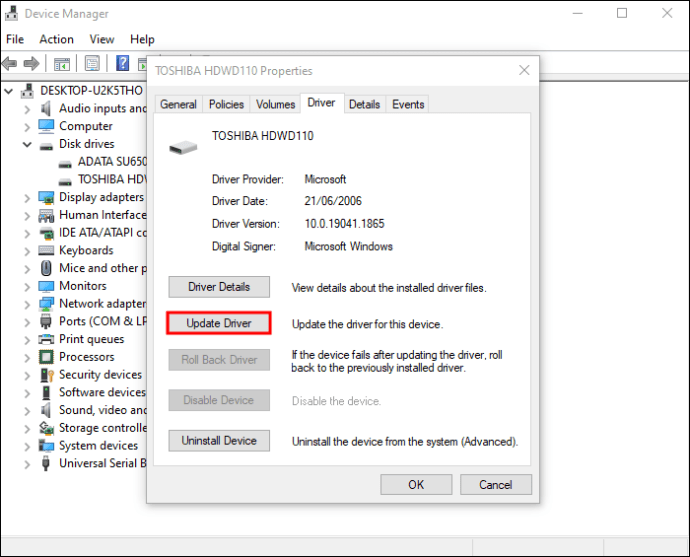This screenshot has height=557, width=690.
Task: Collapse the Disk drives category
Action: (x=27, y=144)
